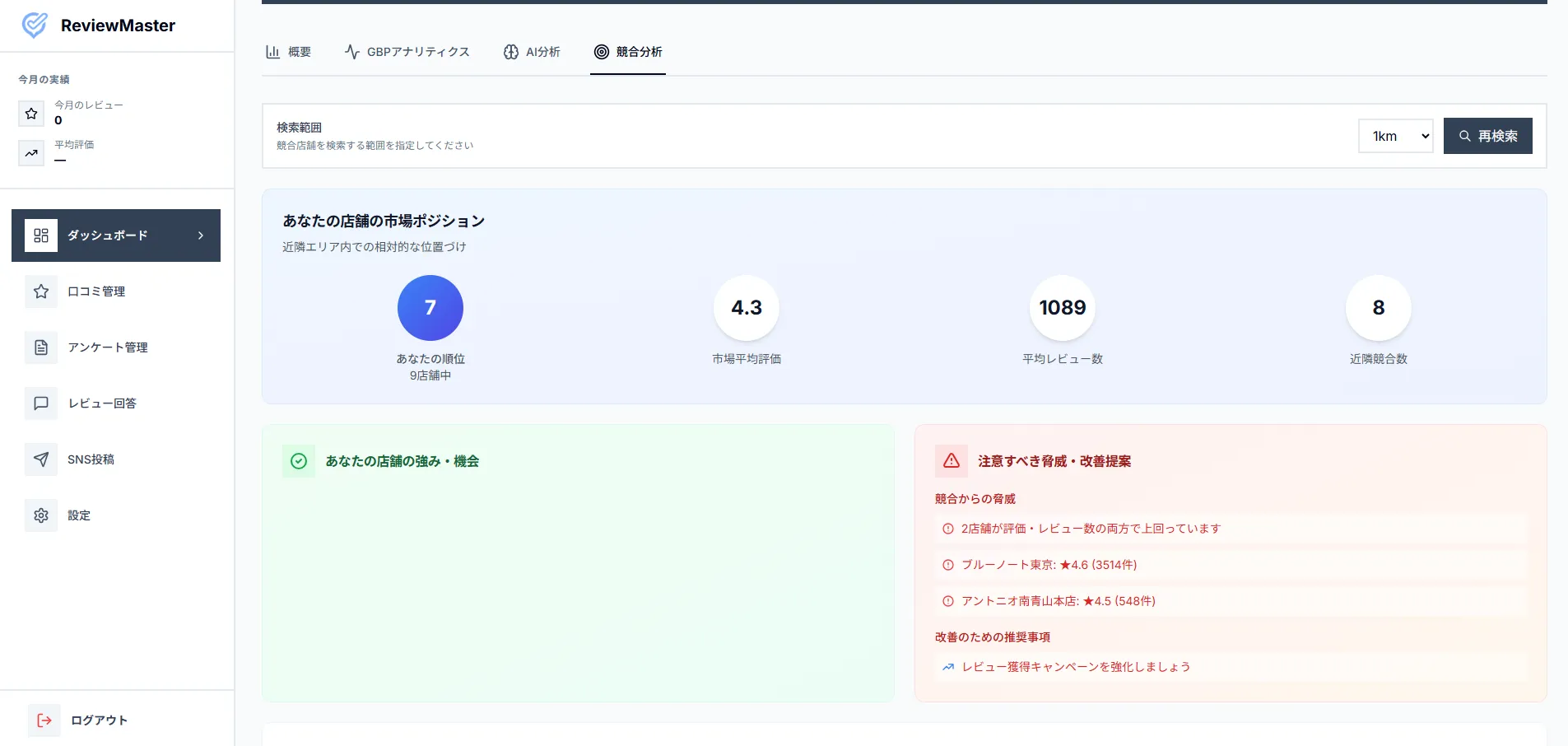The image size is (1568, 746).
Task: Click the 競合からの脅威 subheading
Action: [x=975, y=499]
